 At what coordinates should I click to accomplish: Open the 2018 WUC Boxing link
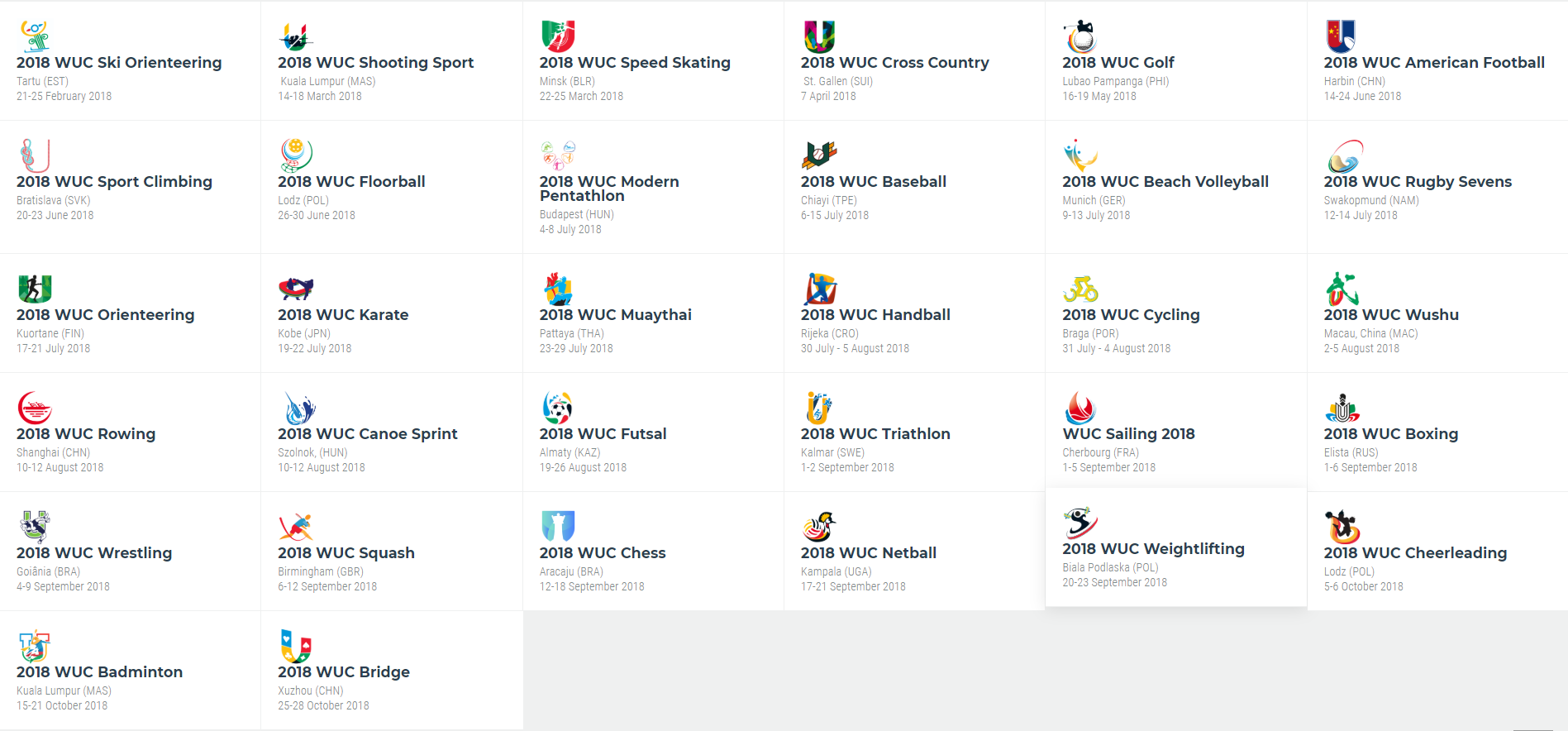[1390, 434]
